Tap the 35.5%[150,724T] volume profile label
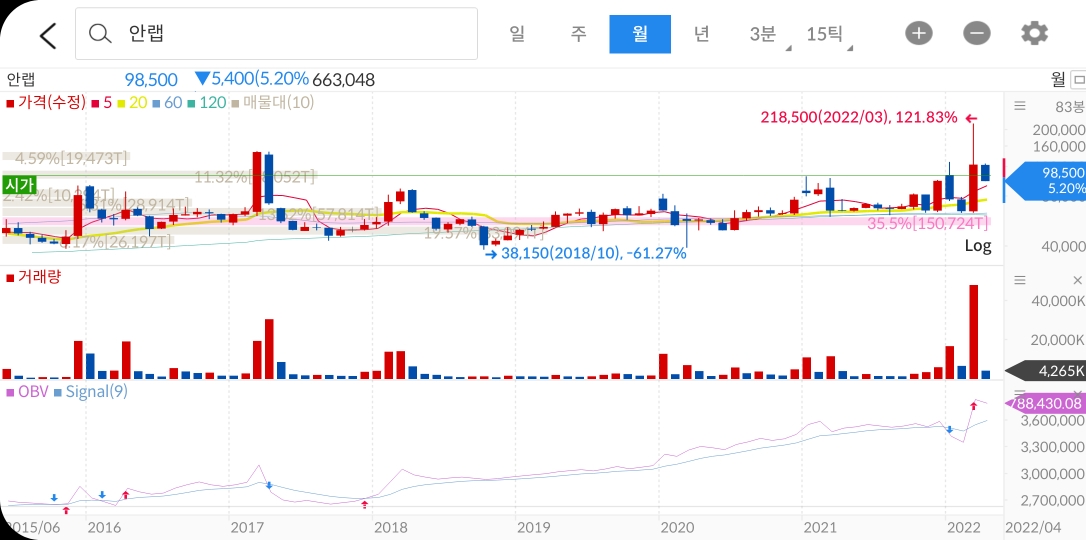Screen dimensions: 1086x540 (x=928, y=223)
